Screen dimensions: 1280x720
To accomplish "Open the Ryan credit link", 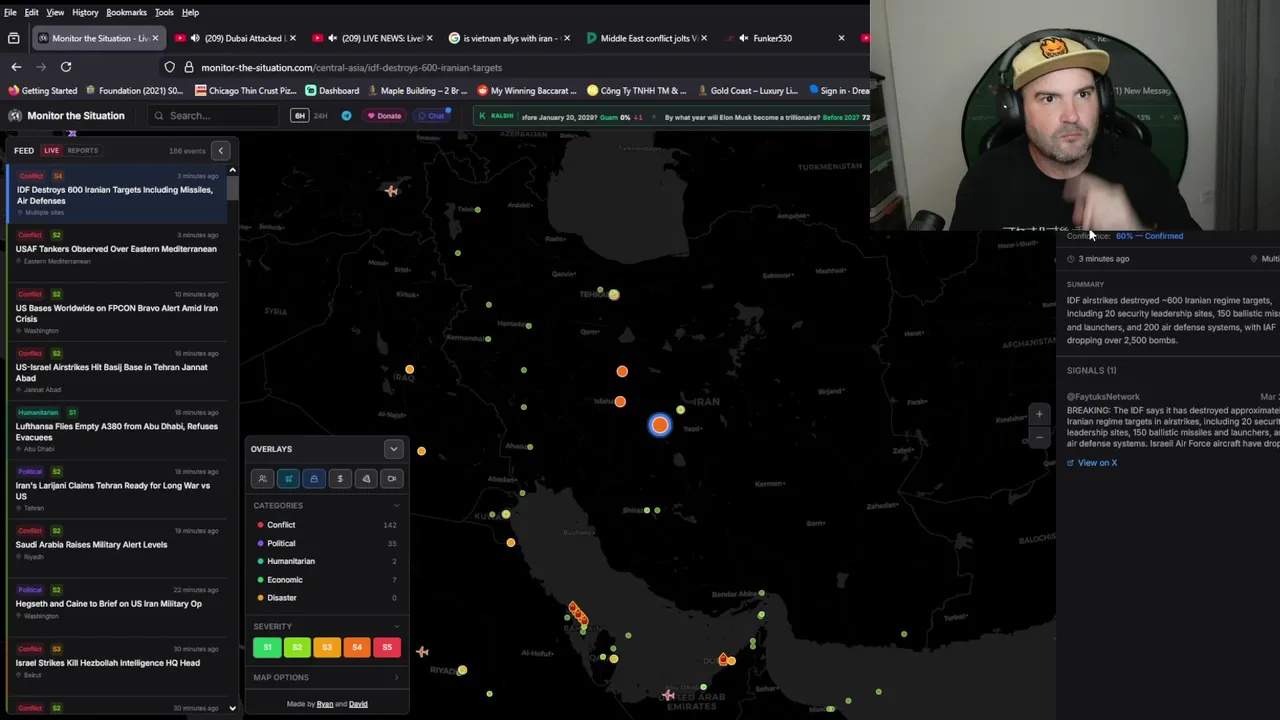I will tap(324, 704).
